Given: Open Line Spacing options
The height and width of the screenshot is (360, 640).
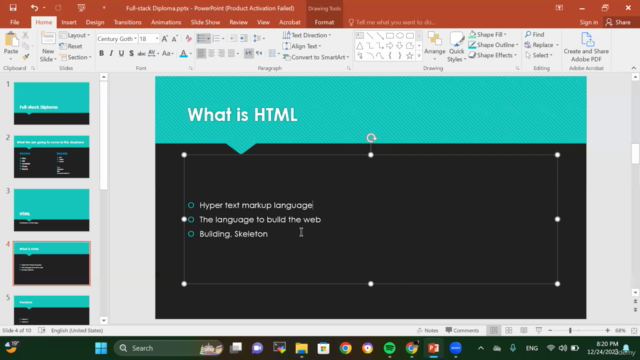Looking at the screenshot, I should pyautogui.click(x=259, y=38).
